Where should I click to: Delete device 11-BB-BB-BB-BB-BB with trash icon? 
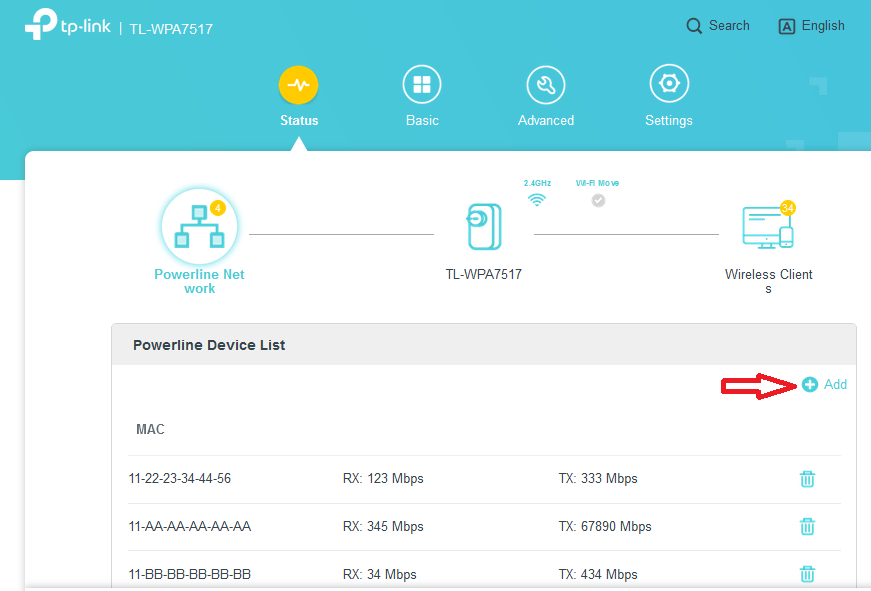click(x=807, y=574)
